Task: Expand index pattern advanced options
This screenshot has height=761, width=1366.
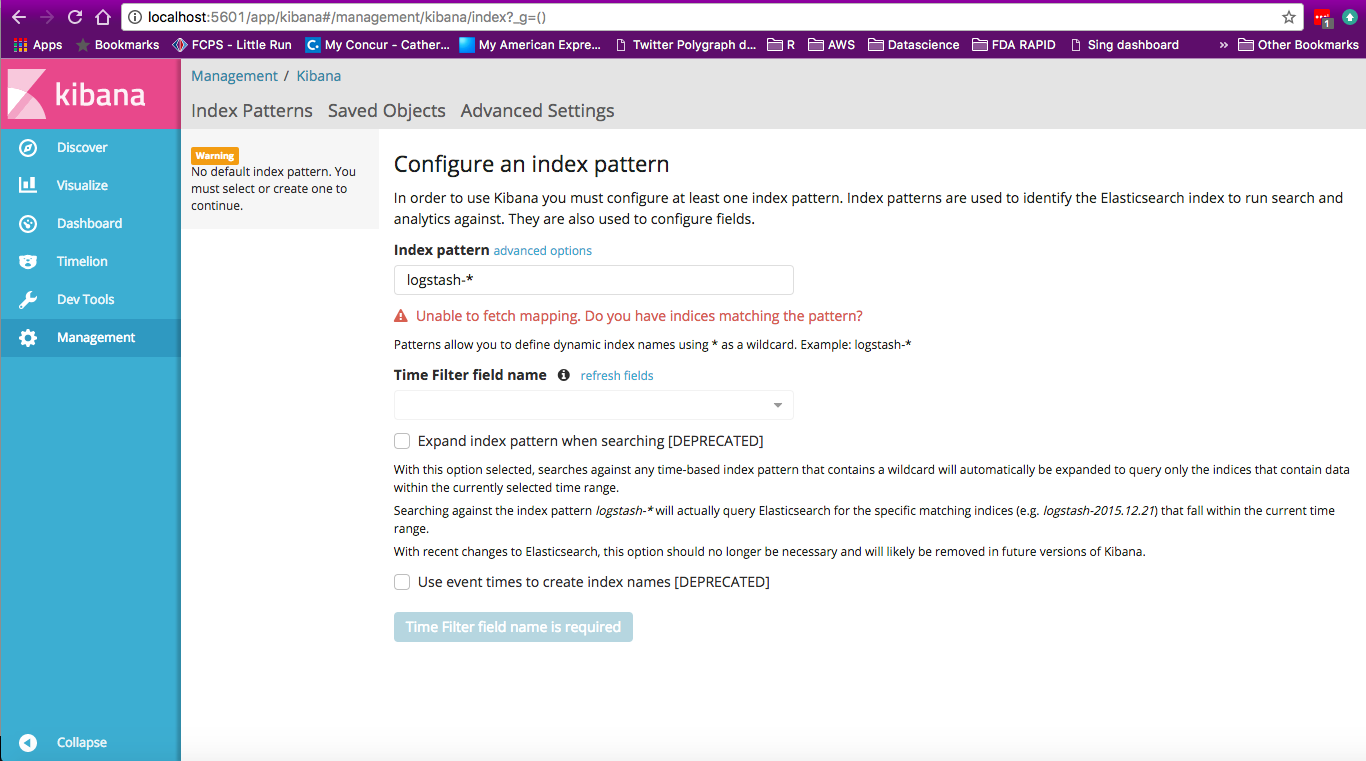Action: point(542,251)
